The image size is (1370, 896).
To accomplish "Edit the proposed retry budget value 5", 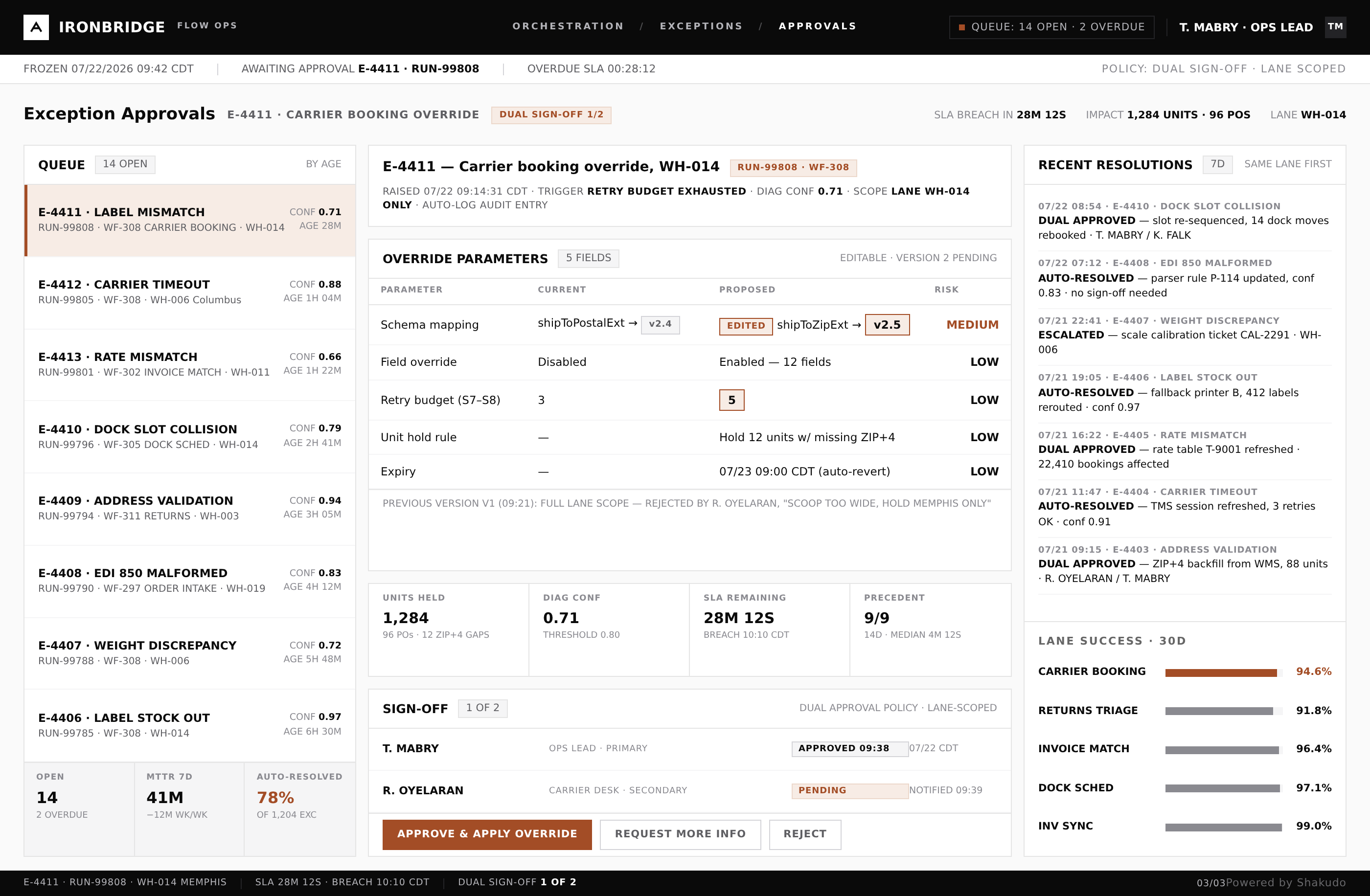I will [731, 400].
